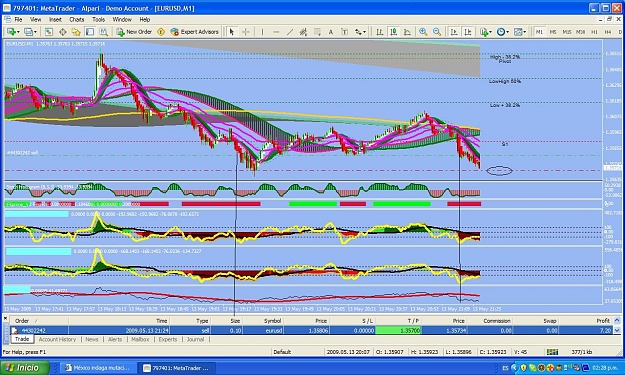Select the Fibonacci Retracement tool
The height and width of the screenshot is (375, 625).
point(317,32)
